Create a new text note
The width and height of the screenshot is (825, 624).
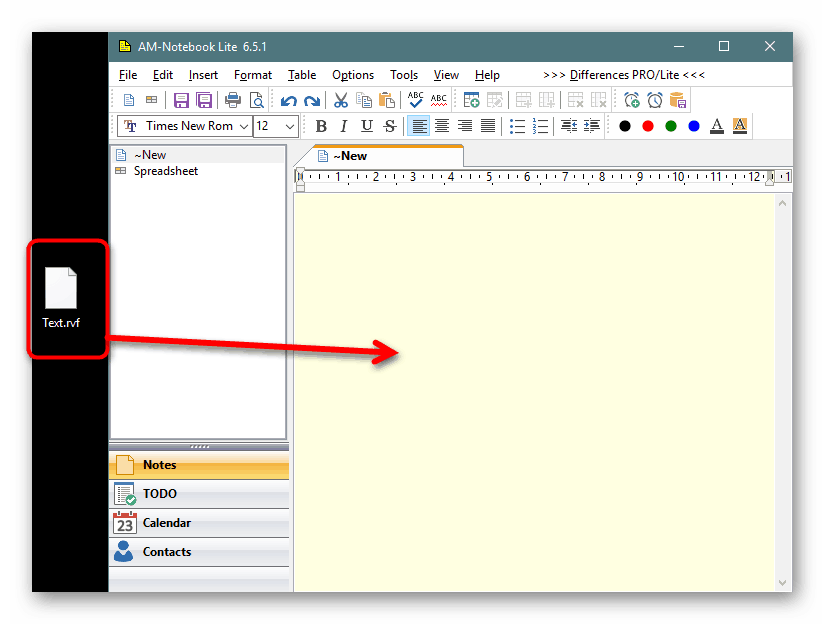point(129,100)
